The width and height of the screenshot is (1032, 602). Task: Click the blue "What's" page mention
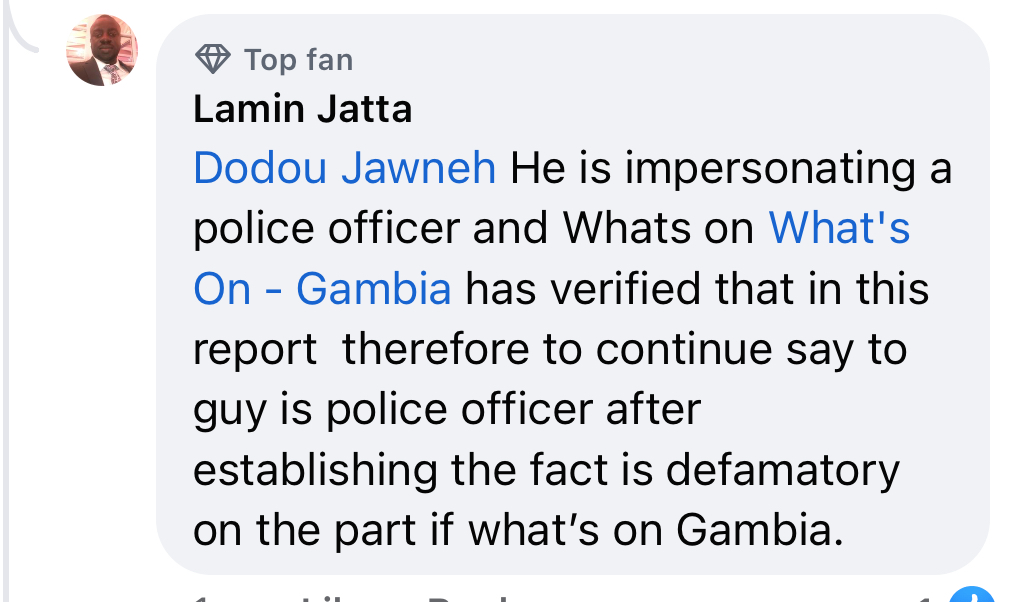pyautogui.click(x=839, y=228)
